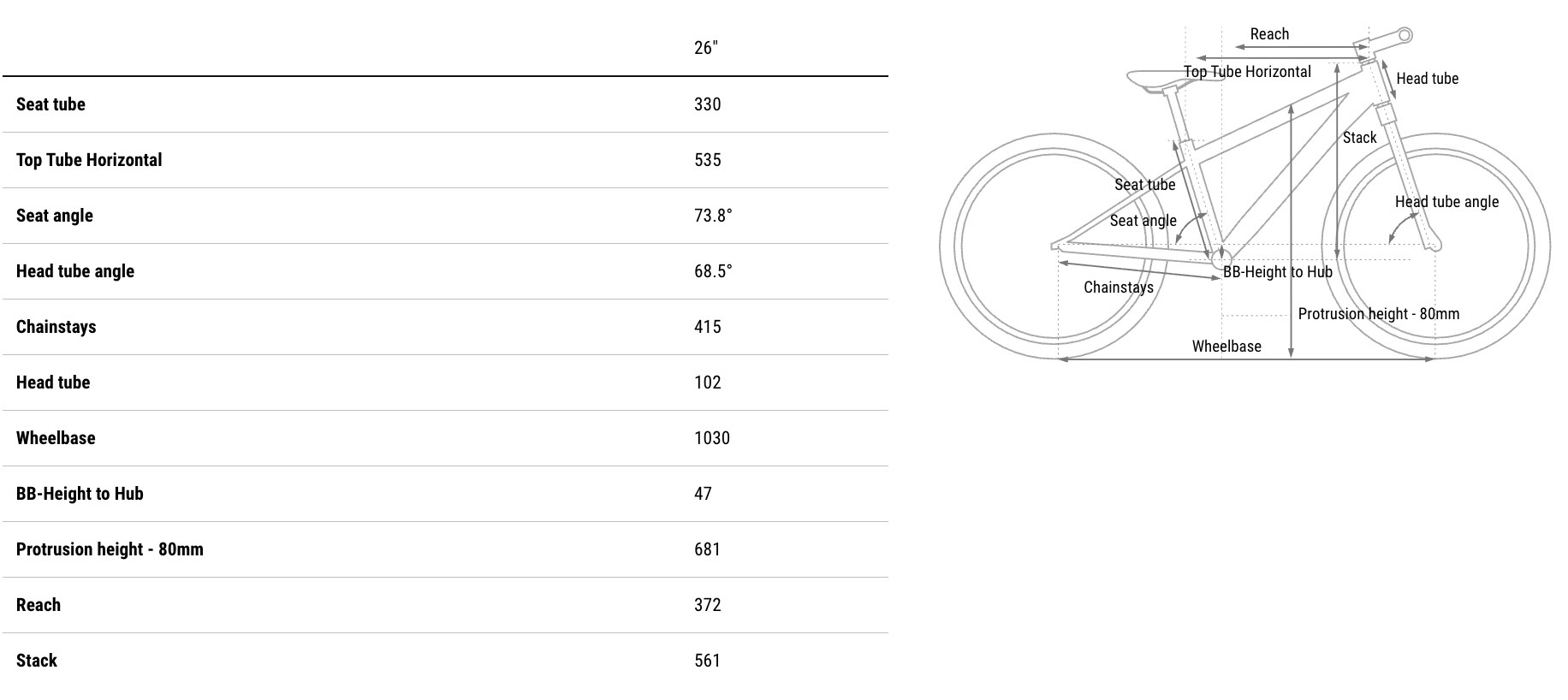Screen dimensions: 1568x700
Task: Select the Head tube value 102
Action: coord(707,383)
